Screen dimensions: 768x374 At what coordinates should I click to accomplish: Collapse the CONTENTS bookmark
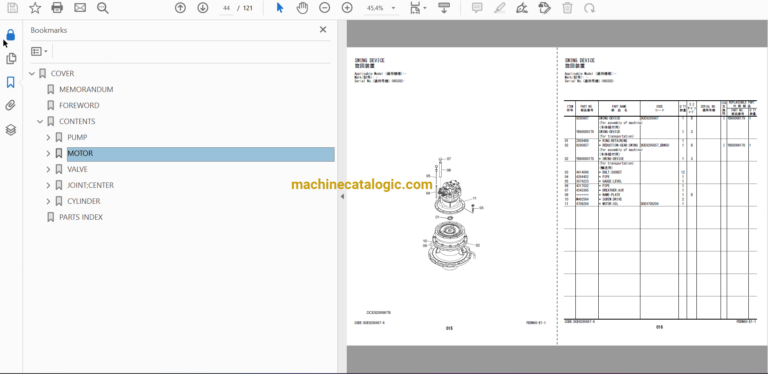(40, 121)
